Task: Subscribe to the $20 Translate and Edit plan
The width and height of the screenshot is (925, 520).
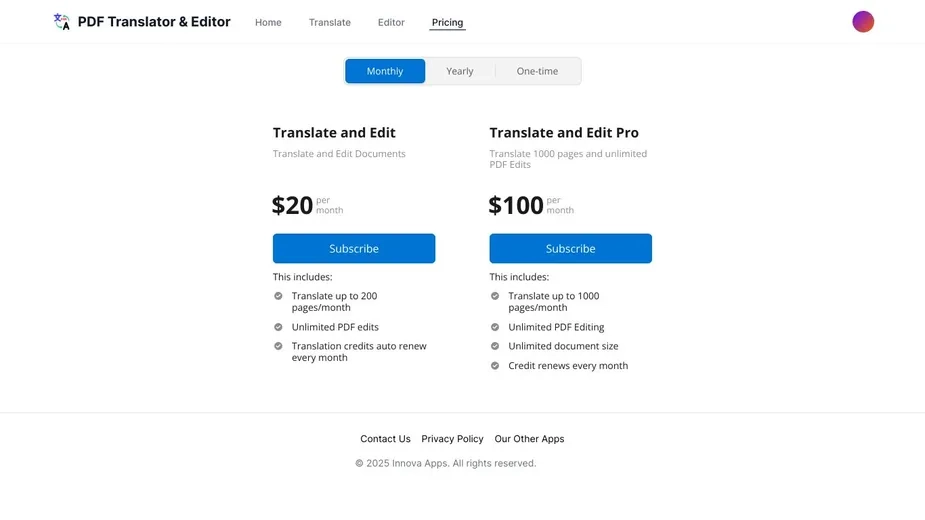Action: pos(353,248)
